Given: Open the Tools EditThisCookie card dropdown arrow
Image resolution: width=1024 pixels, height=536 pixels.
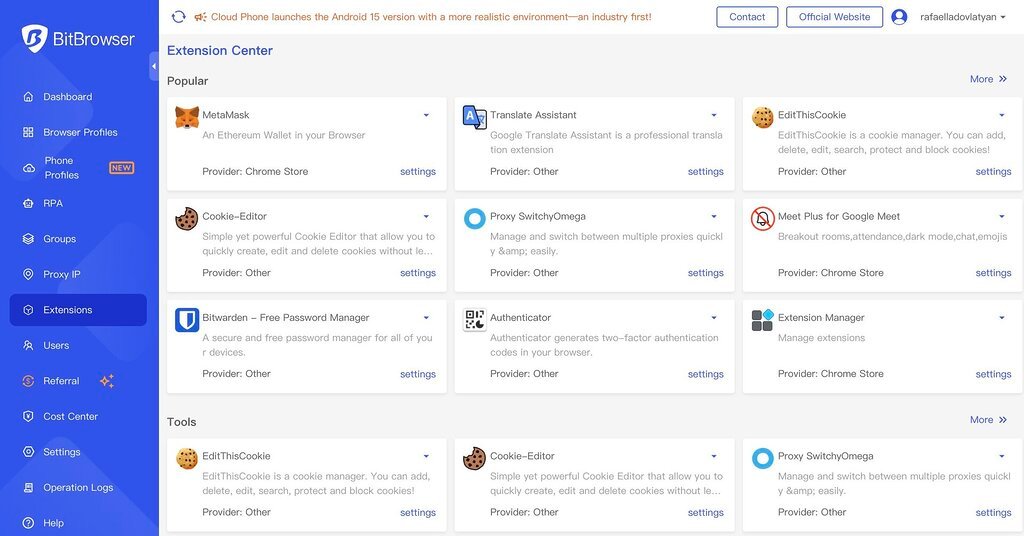Looking at the screenshot, I should pyautogui.click(x=426, y=456).
